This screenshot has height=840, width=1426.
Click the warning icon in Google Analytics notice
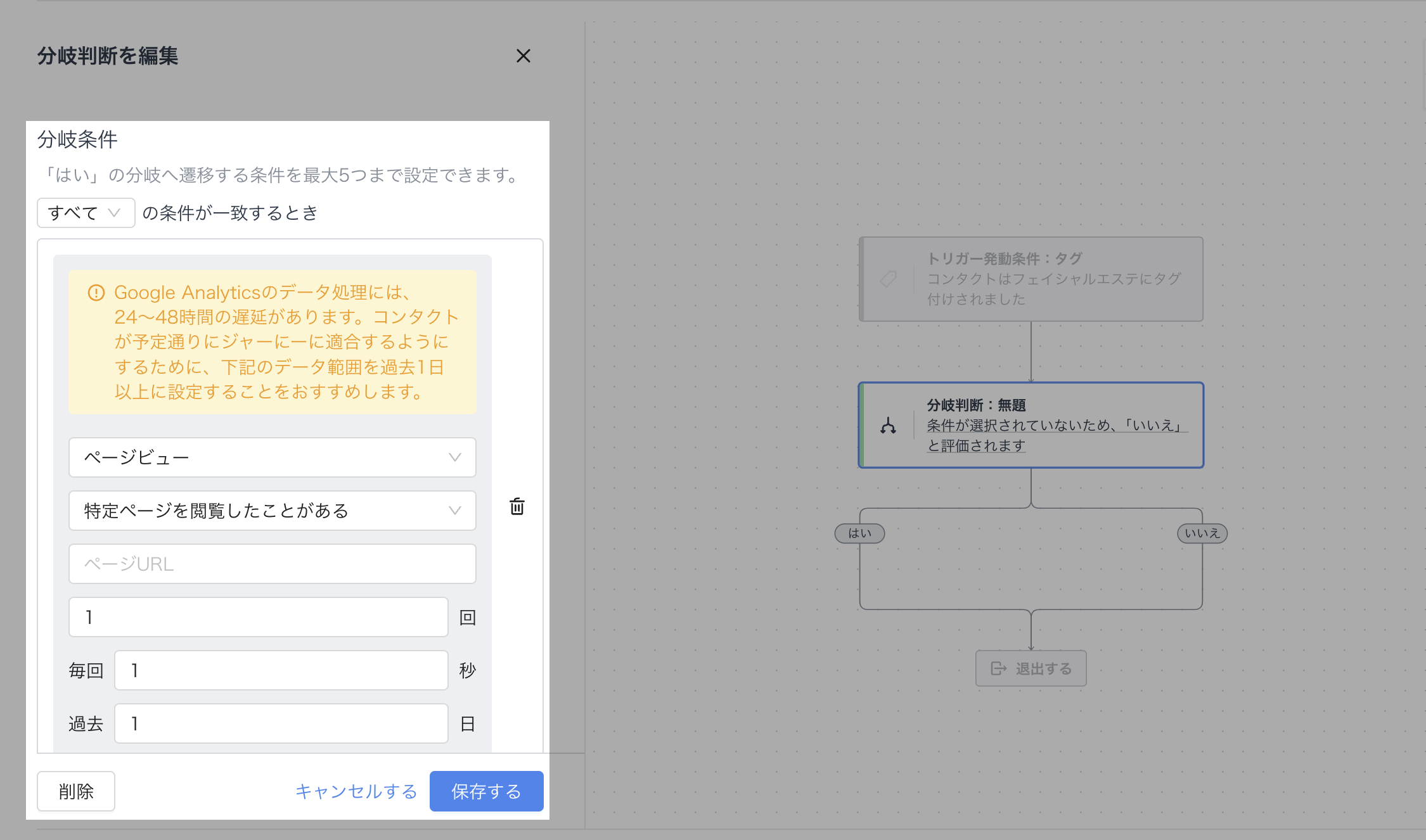[x=96, y=293]
